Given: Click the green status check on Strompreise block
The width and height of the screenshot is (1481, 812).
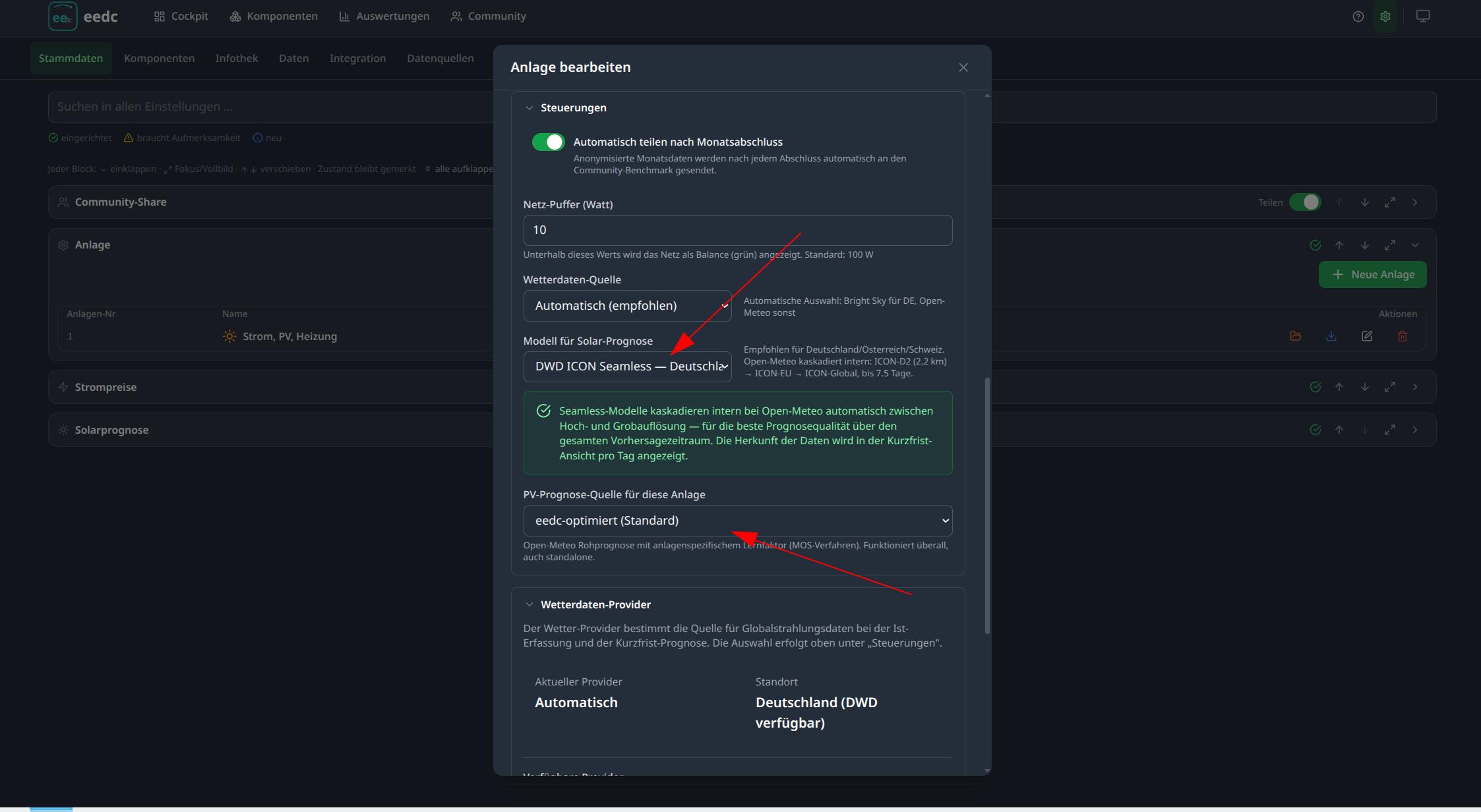Looking at the screenshot, I should tap(1315, 387).
